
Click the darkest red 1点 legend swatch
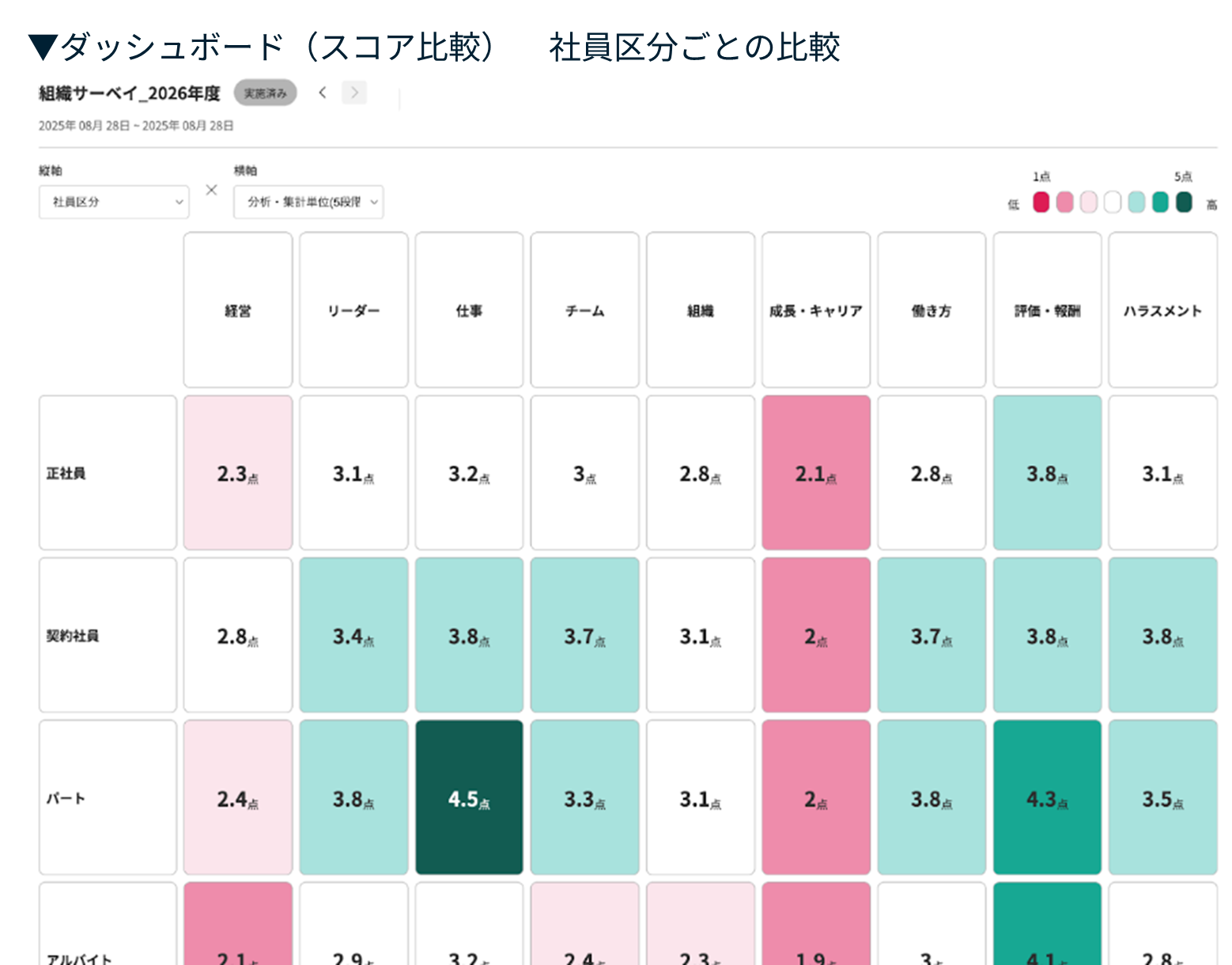click(1041, 202)
